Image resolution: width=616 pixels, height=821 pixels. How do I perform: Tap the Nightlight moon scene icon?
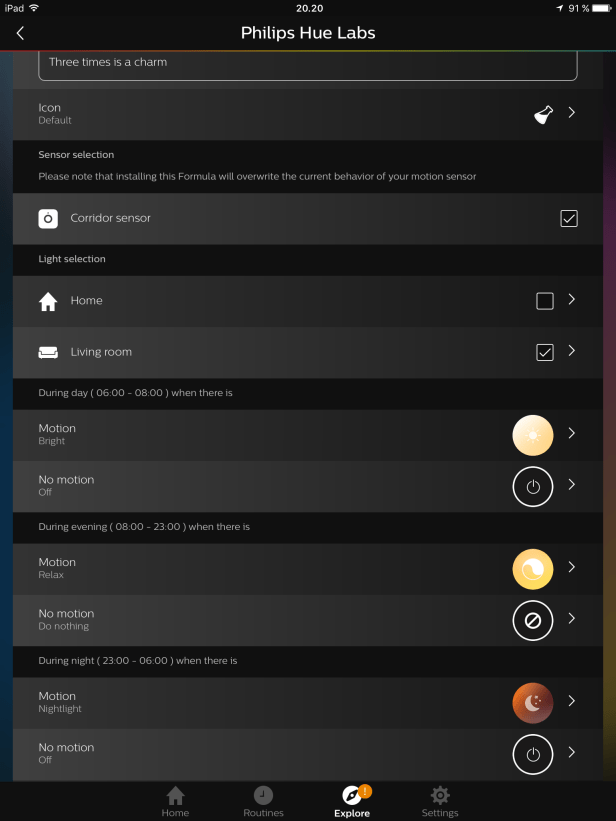pos(532,703)
